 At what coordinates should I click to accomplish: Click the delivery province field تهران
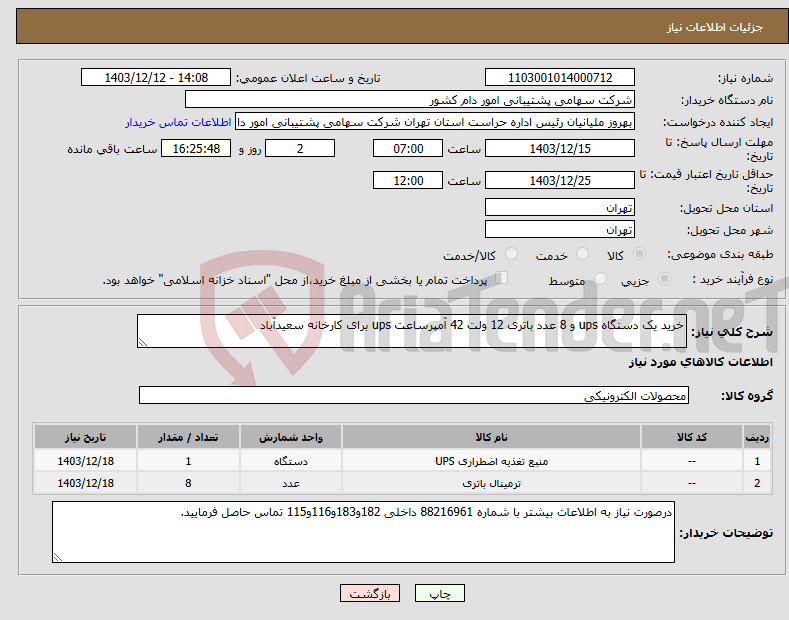560,207
